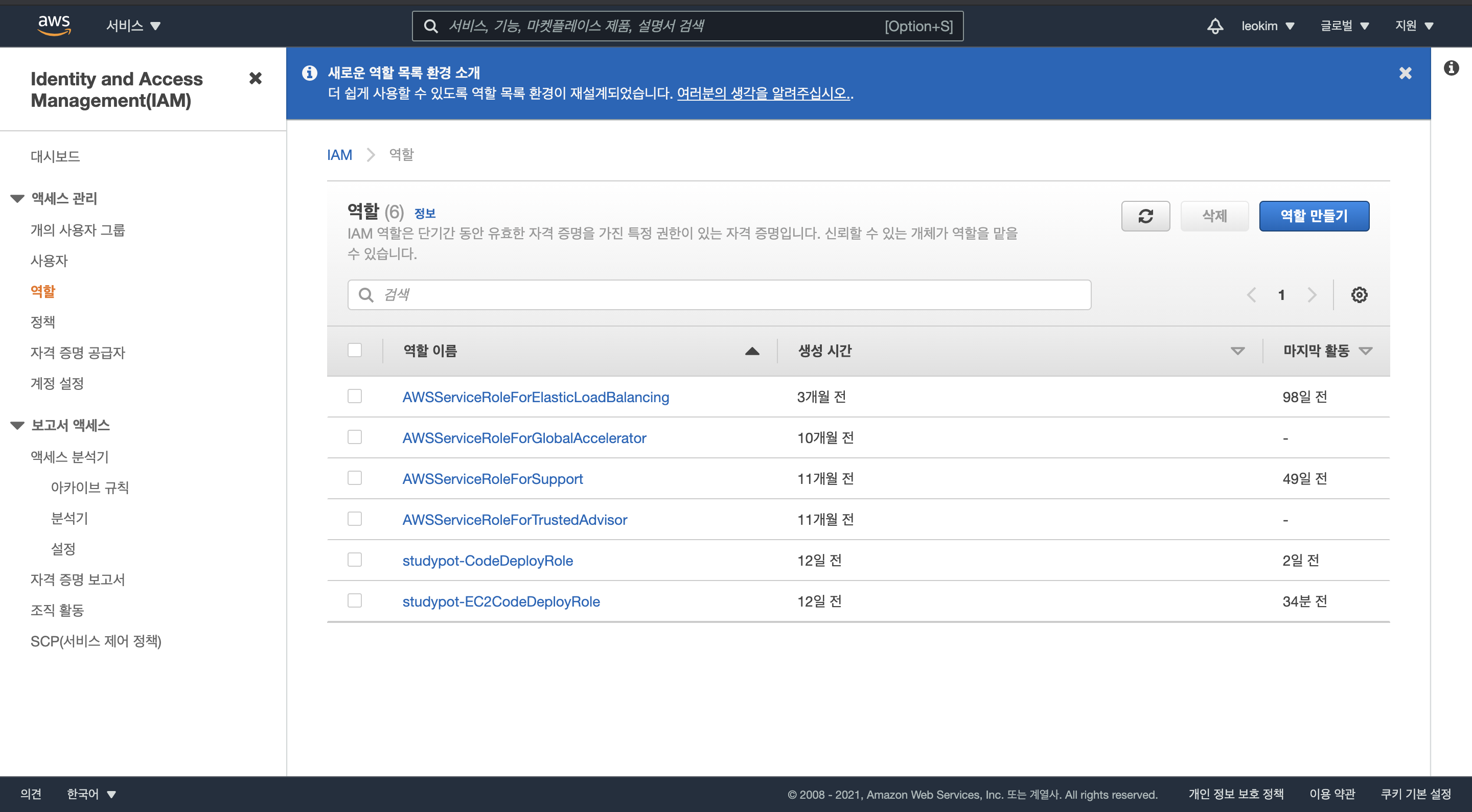The height and width of the screenshot is (812, 1472).
Task: Dismiss the blue info banner
Action: 1405,73
